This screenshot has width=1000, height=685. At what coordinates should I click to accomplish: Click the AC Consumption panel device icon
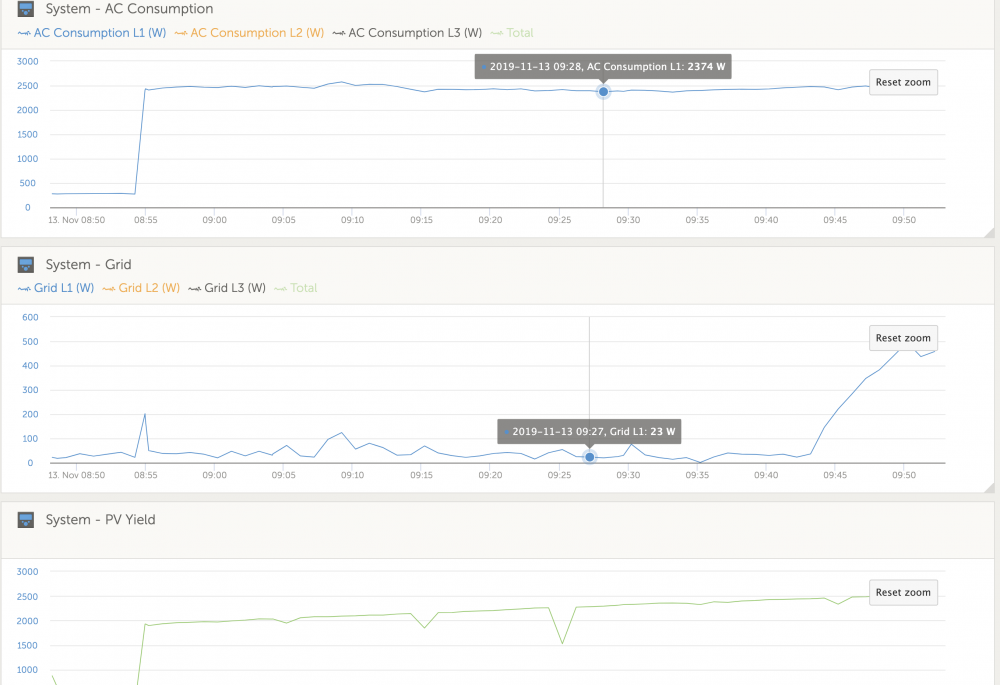click(26, 9)
